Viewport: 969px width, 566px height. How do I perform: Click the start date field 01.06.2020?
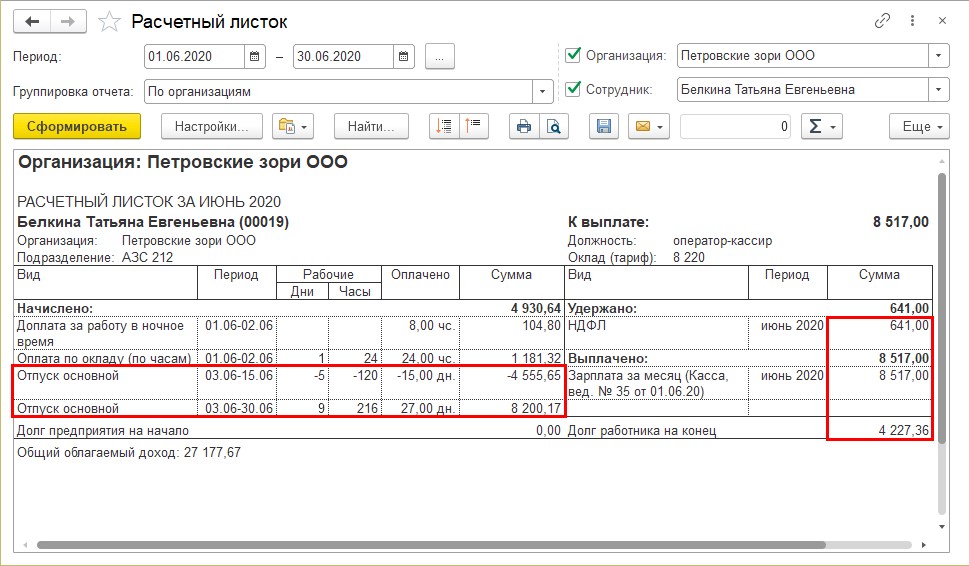pyautogui.click(x=194, y=56)
